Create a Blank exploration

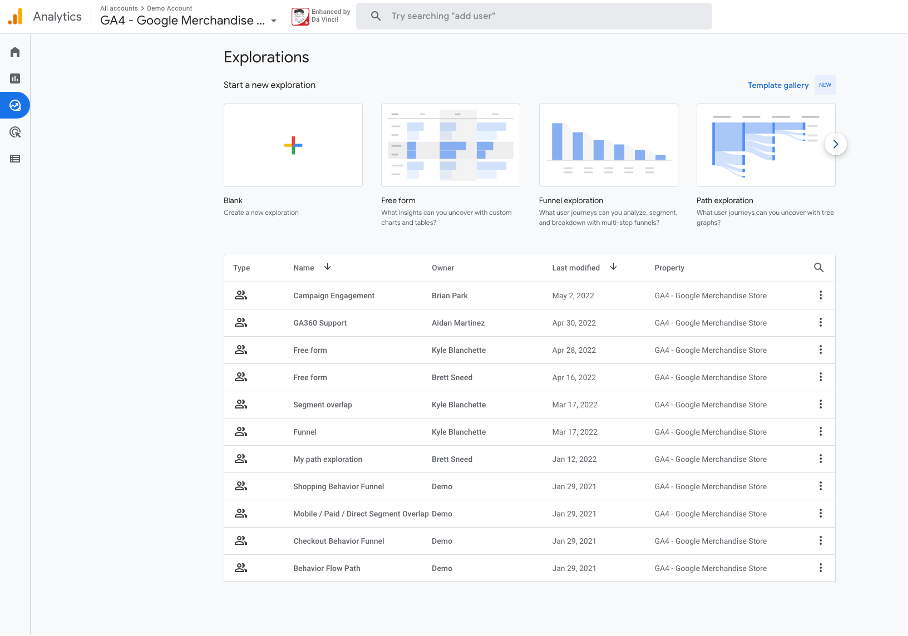[x=293, y=145]
